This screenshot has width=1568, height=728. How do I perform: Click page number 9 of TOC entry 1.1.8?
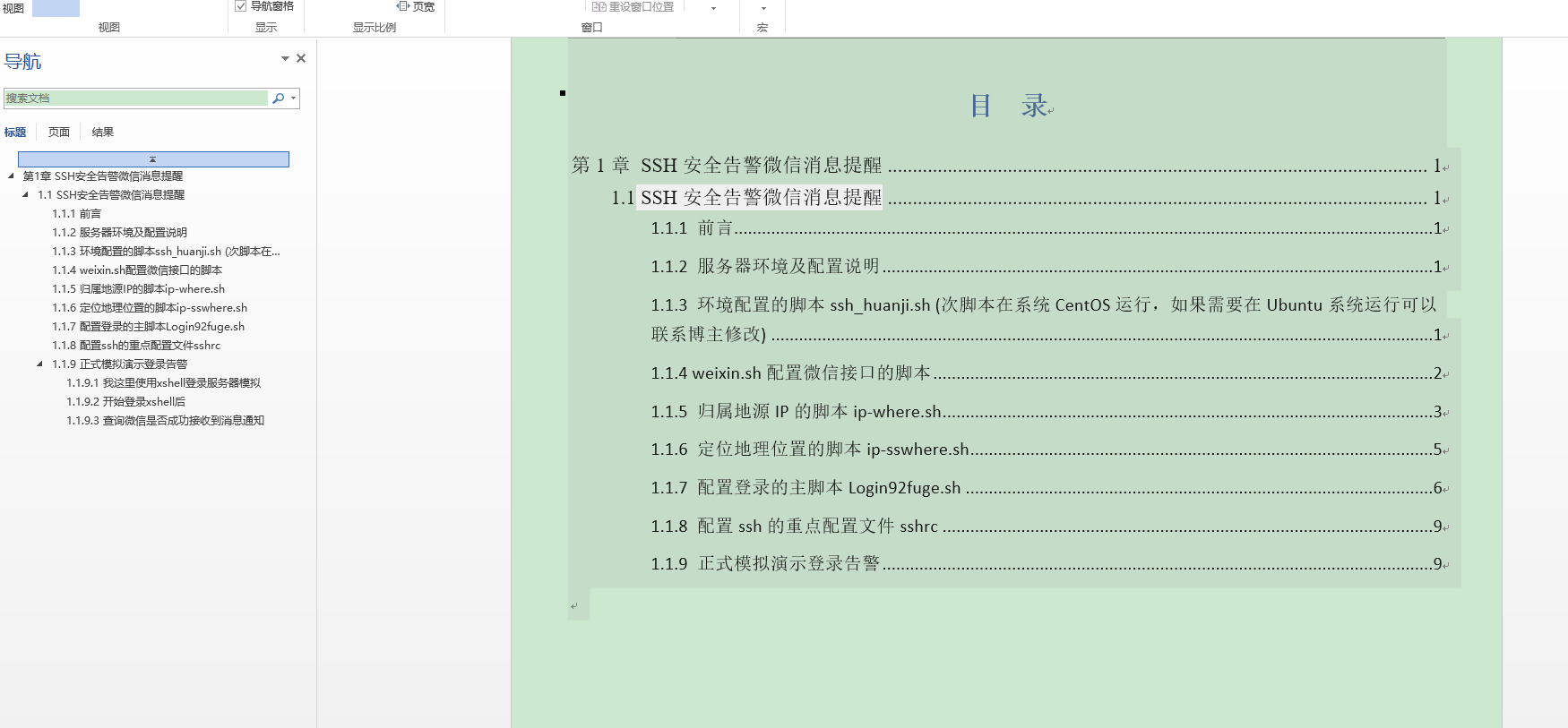pyautogui.click(x=1437, y=527)
